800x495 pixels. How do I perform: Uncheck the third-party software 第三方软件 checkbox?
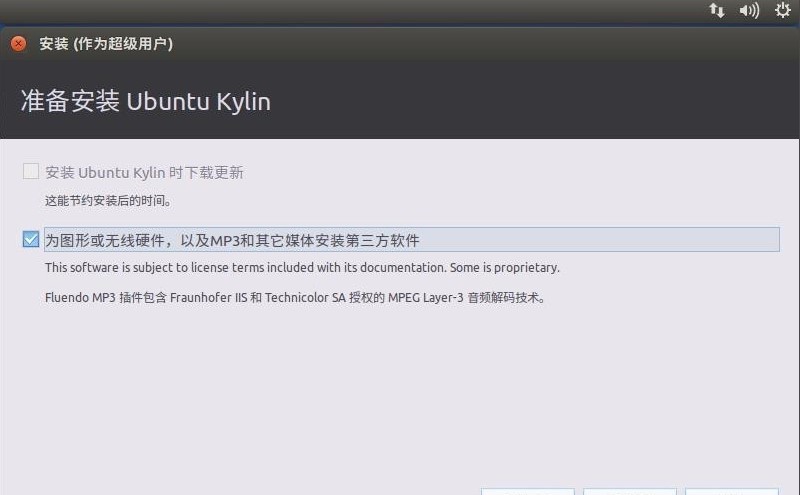31,239
